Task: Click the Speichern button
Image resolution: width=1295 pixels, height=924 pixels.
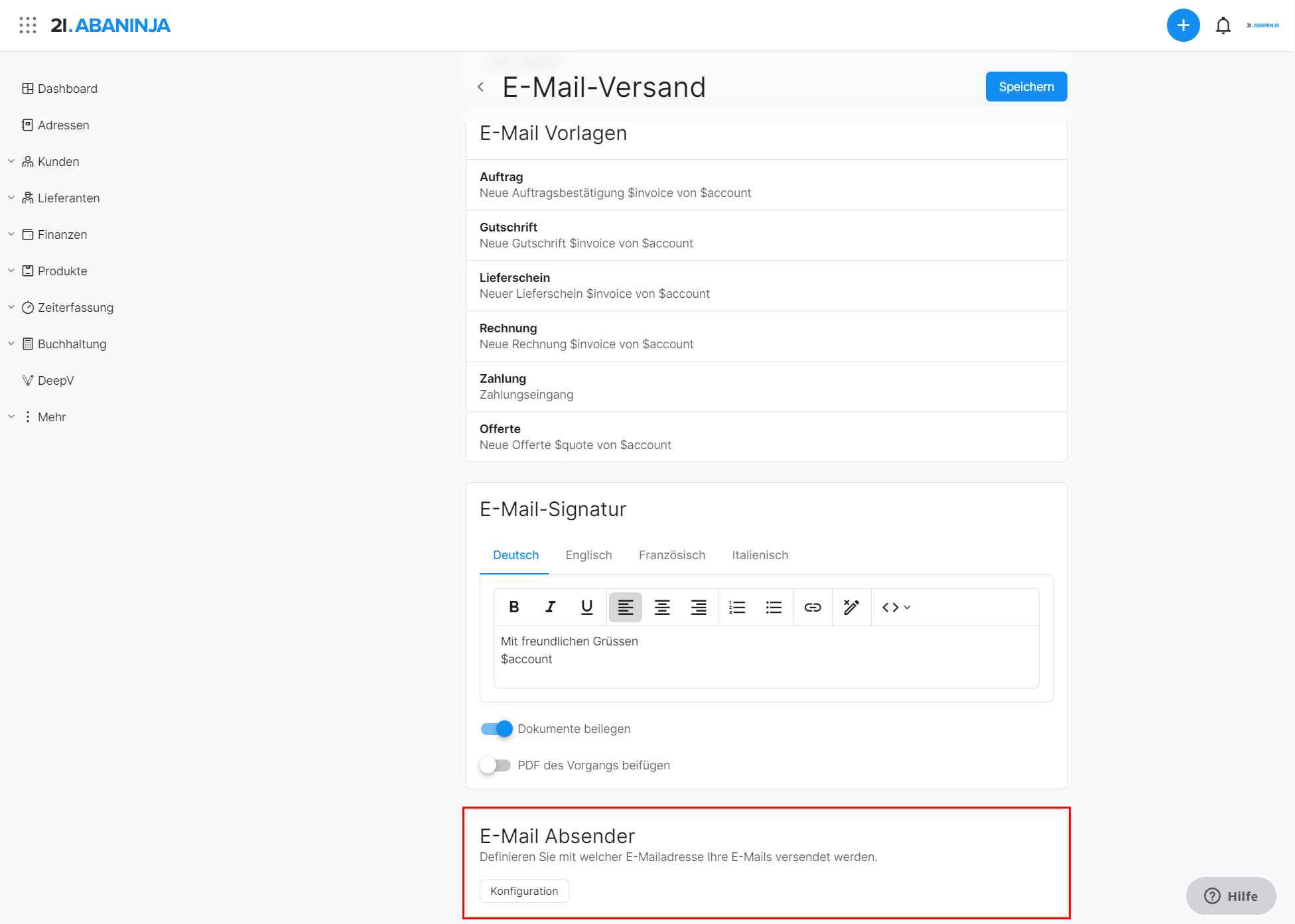Action: coord(1026,87)
